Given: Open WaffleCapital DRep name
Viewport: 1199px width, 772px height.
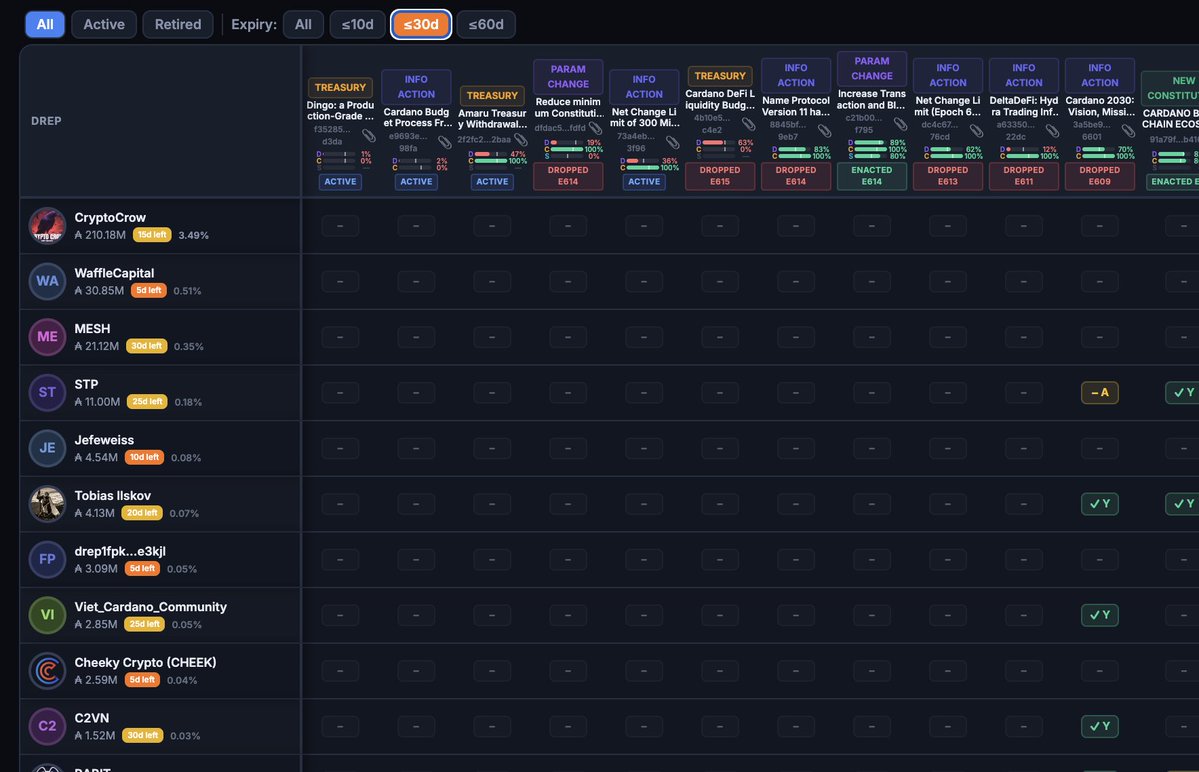Looking at the screenshot, I should pos(114,273).
